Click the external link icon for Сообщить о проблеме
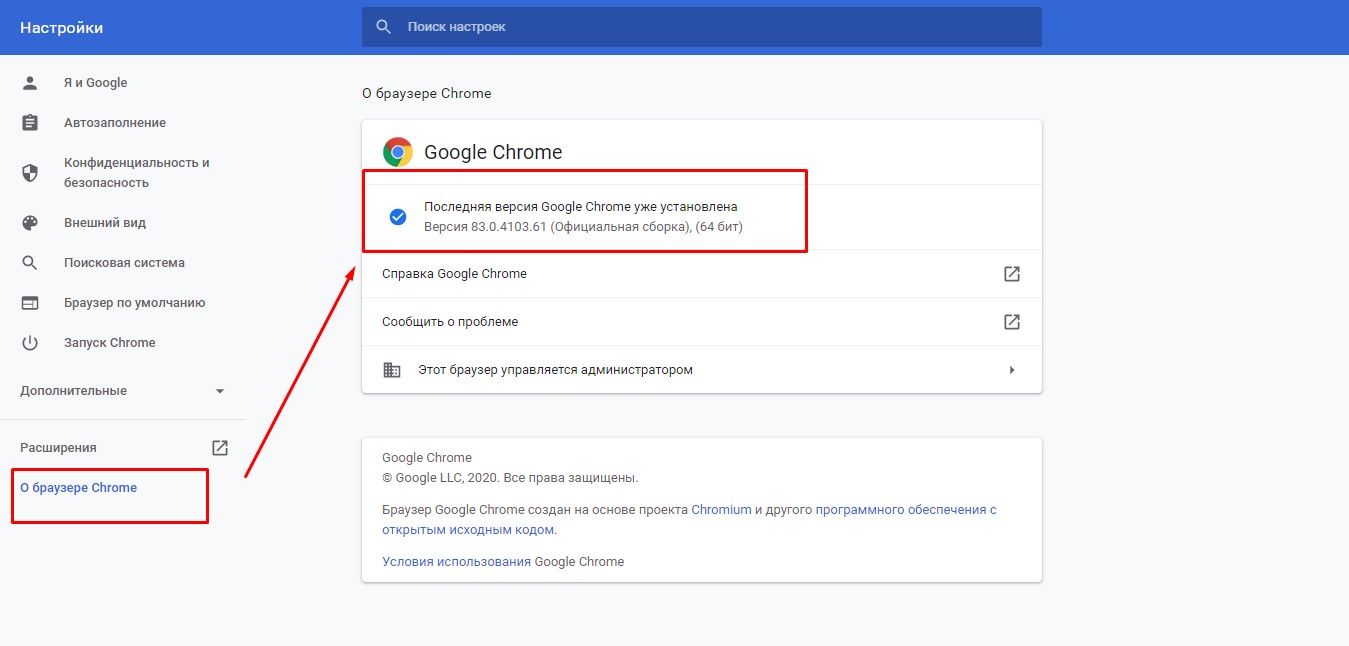 1012,322
